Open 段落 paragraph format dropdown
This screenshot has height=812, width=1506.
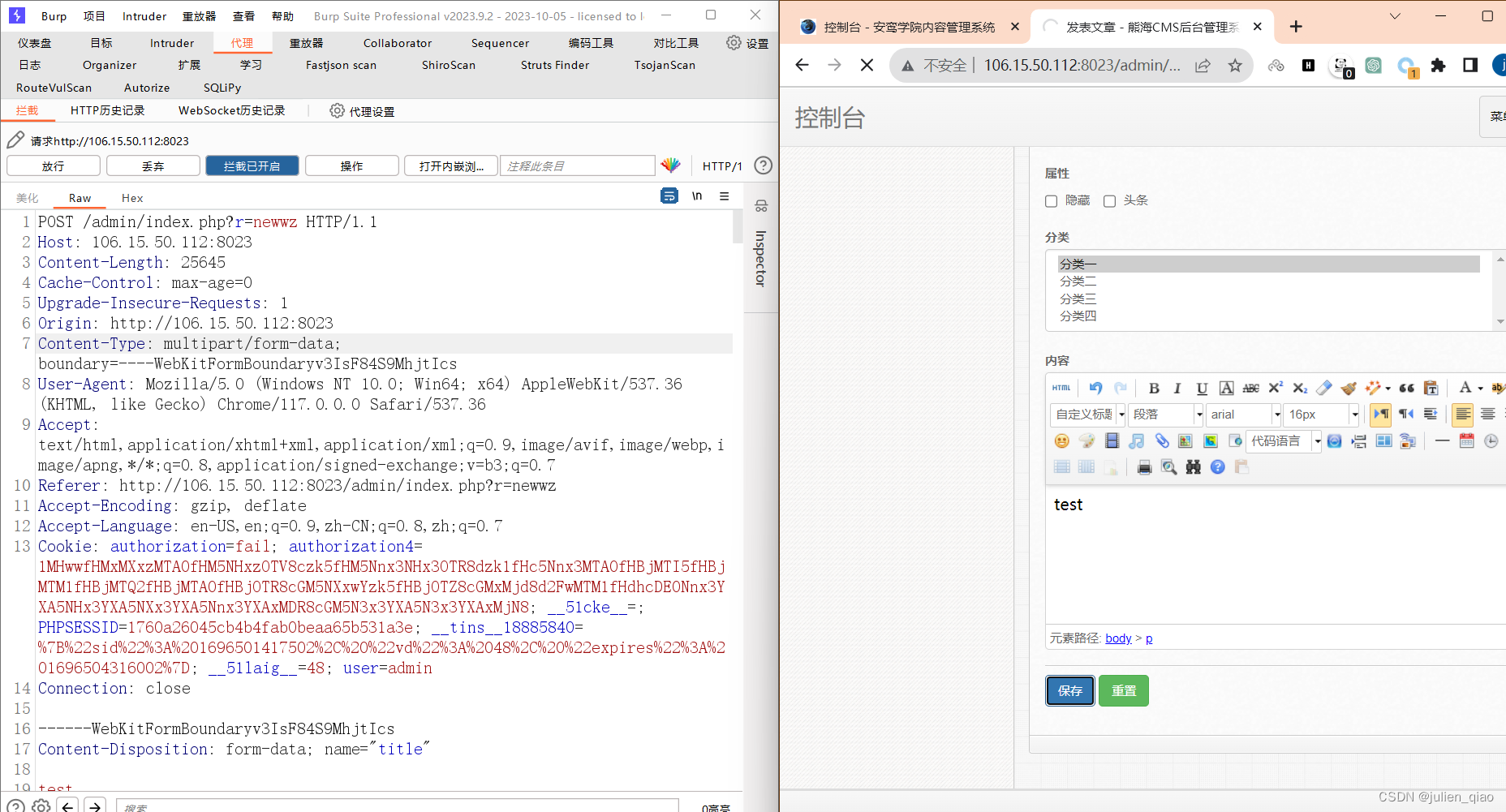tap(1166, 415)
